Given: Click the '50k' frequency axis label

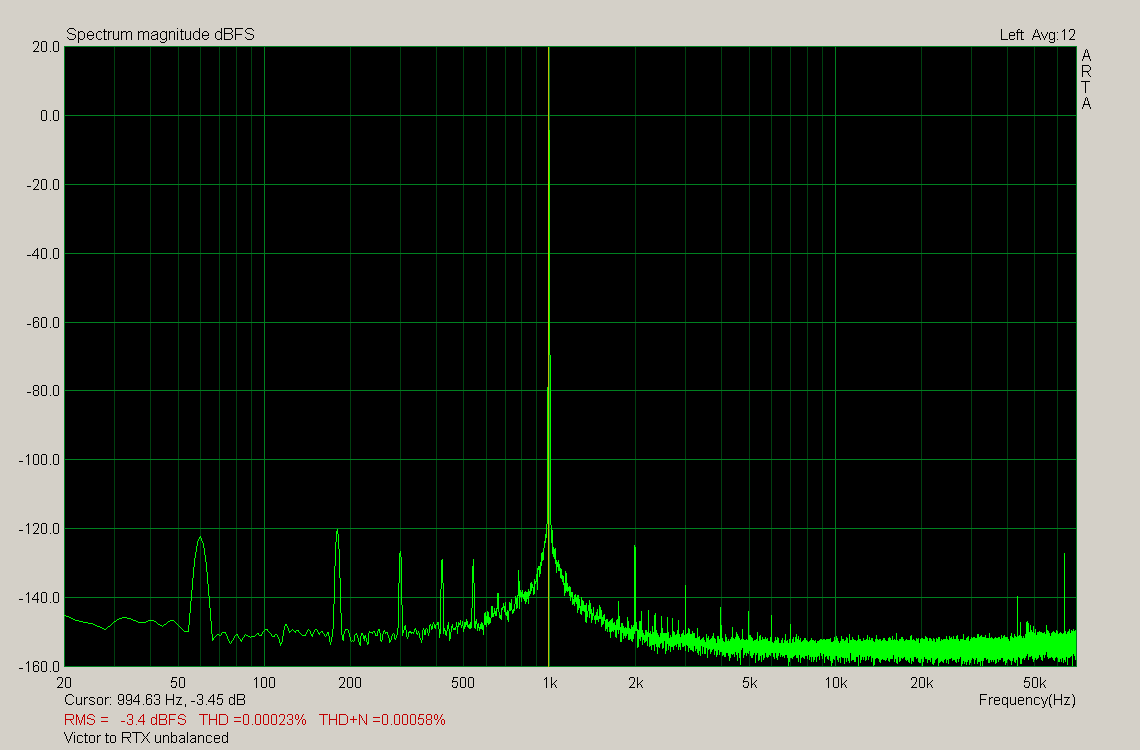Looking at the screenshot, I should coord(1035,683).
